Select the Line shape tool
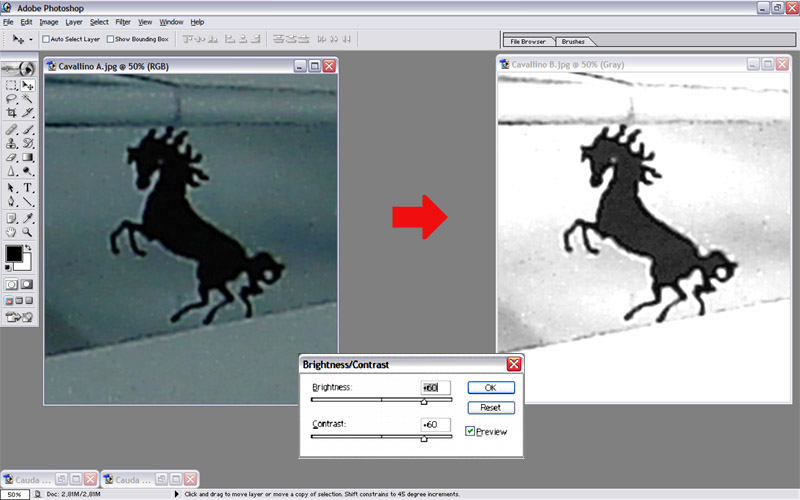The height and width of the screenshot is (500, 800). [28, 202]
